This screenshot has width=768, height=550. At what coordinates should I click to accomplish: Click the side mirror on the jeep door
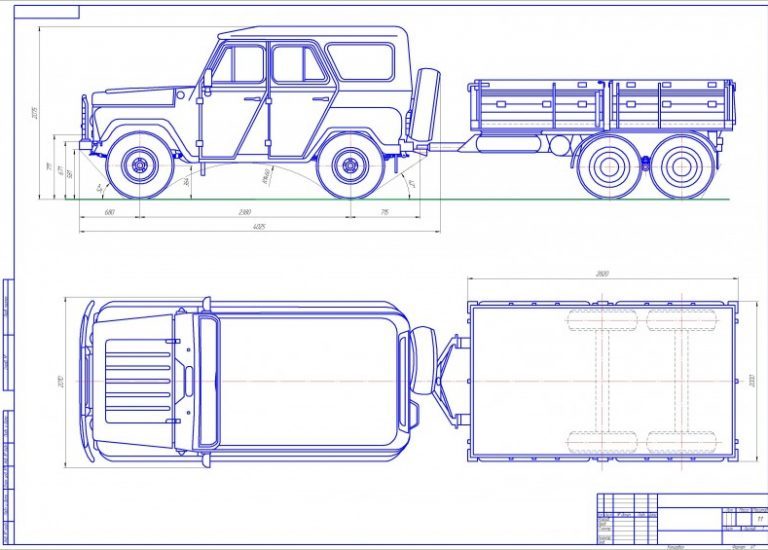click(207, 77)
